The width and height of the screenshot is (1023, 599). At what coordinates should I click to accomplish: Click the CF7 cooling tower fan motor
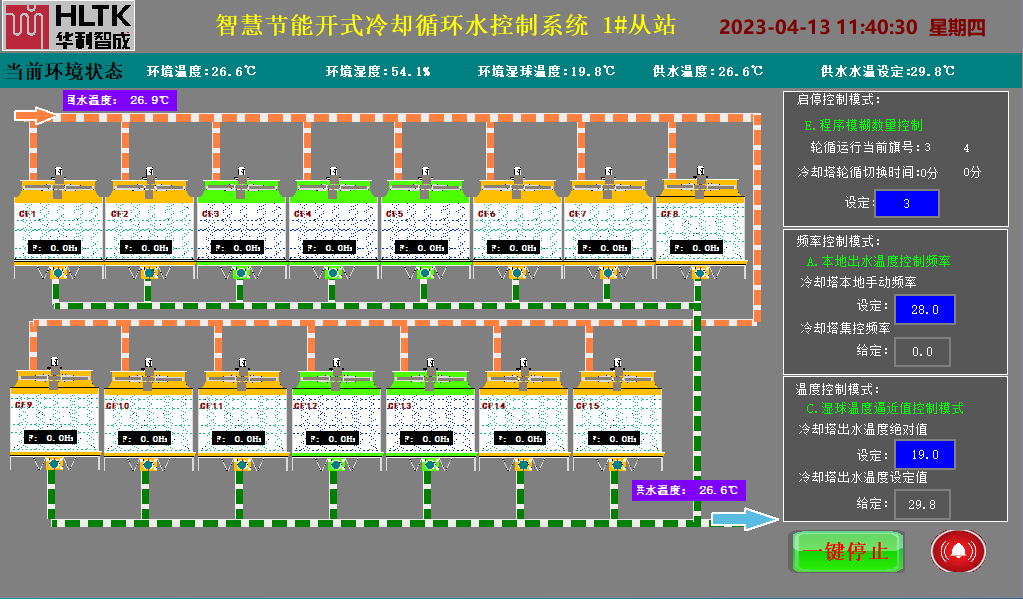pyautogui.click(x=610, y=176)
